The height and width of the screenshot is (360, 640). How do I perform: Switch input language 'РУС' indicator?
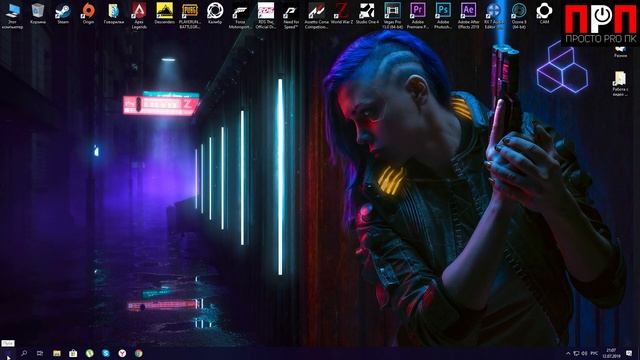(594, 353)
